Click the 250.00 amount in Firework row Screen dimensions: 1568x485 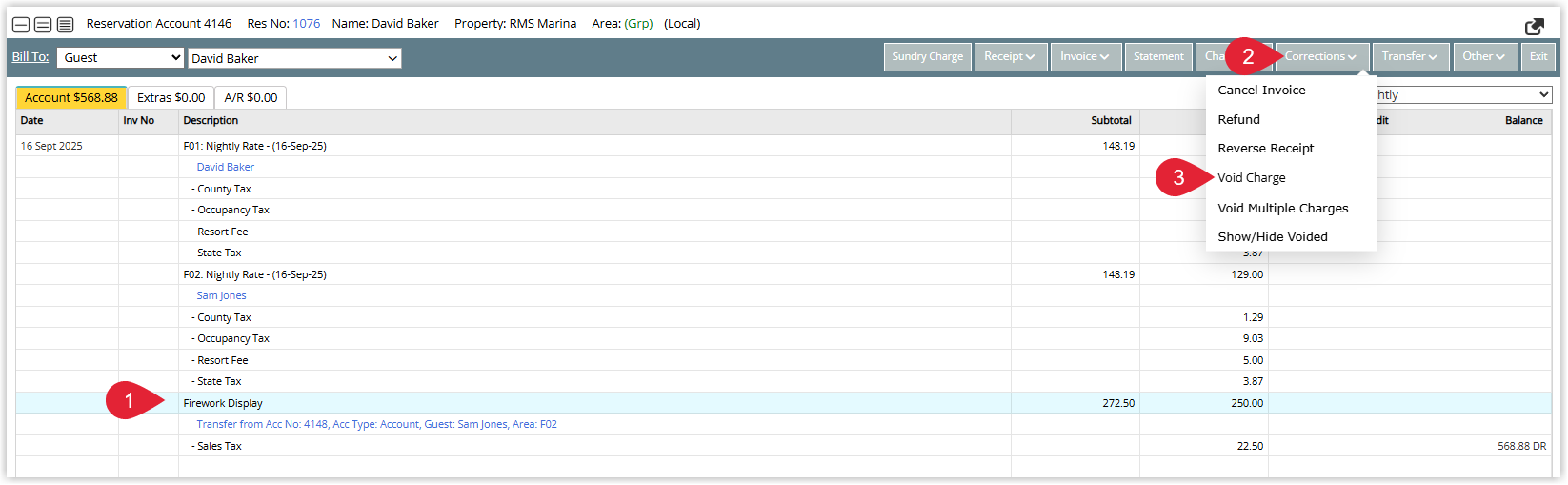(1247, 403)
